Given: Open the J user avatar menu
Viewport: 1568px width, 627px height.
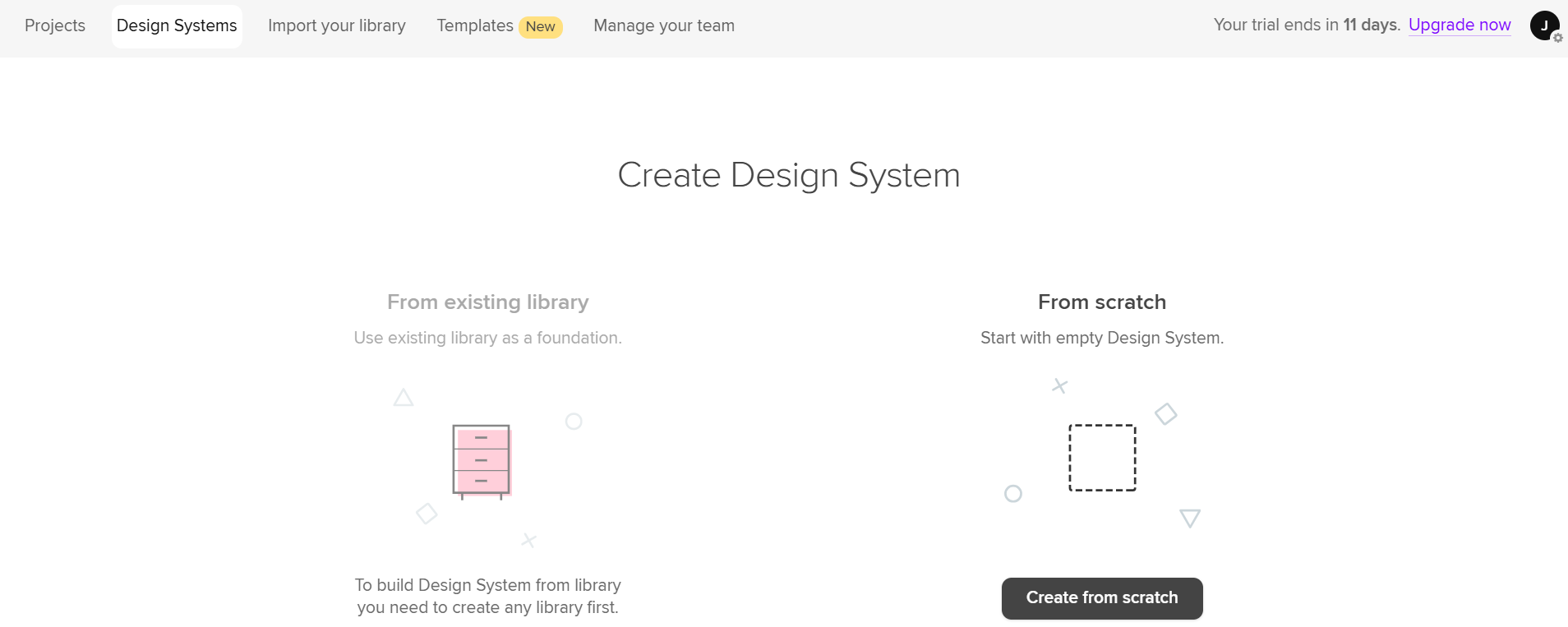Looking at the screenshot, I should point(1543,25).
